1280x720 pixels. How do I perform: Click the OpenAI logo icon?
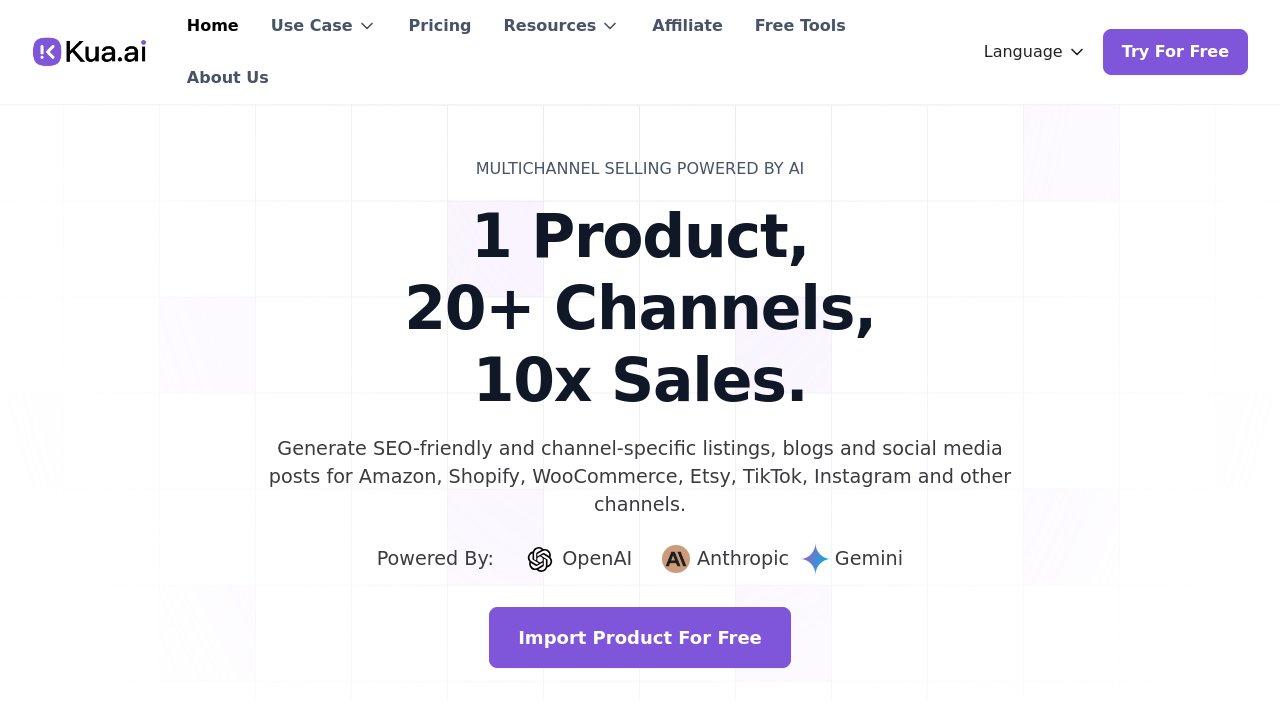[x=540, y=559]
